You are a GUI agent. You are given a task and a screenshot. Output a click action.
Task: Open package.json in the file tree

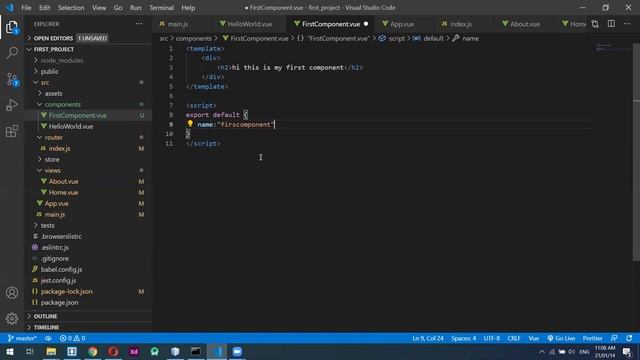pos(89,302)
